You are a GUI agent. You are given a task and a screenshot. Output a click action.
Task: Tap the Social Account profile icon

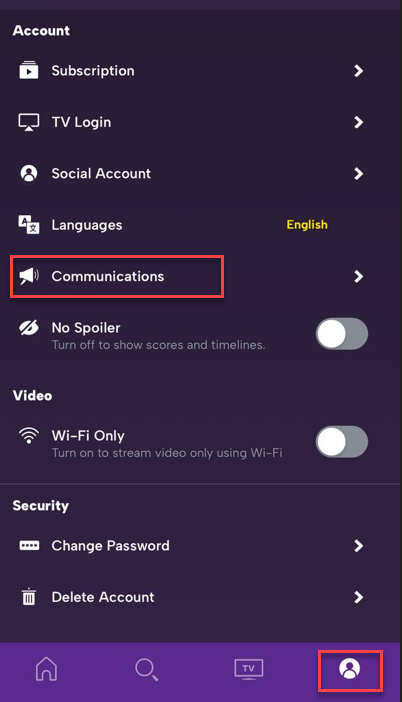(x=29, y=173)
